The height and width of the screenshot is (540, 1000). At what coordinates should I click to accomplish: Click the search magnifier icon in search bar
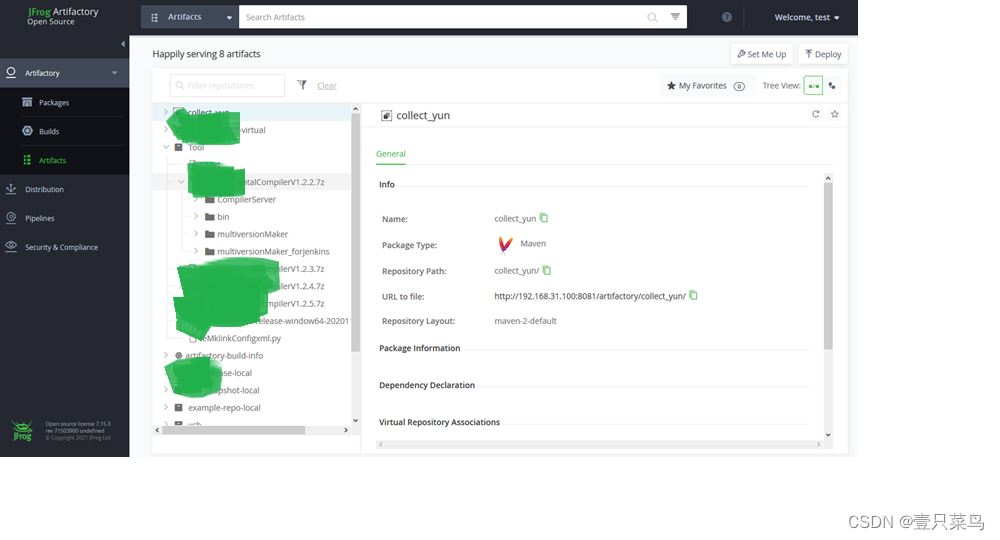click(652, 17)
